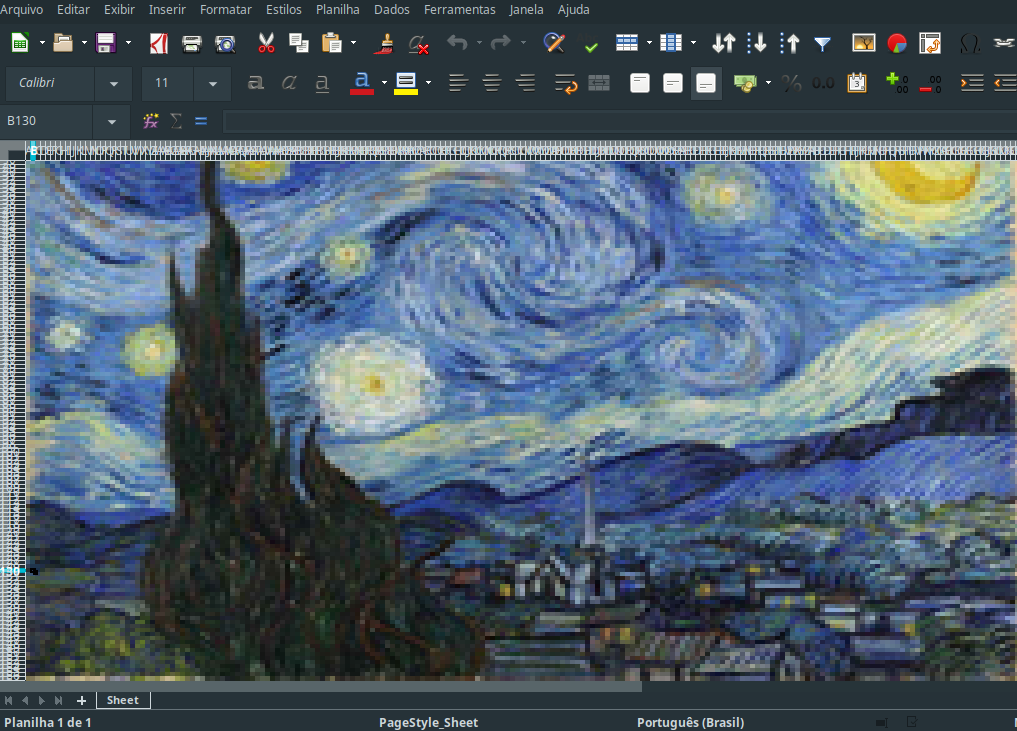This screenshot has height=731, width=1017.
Task: Open the font size dropdown
Action: 213,84
